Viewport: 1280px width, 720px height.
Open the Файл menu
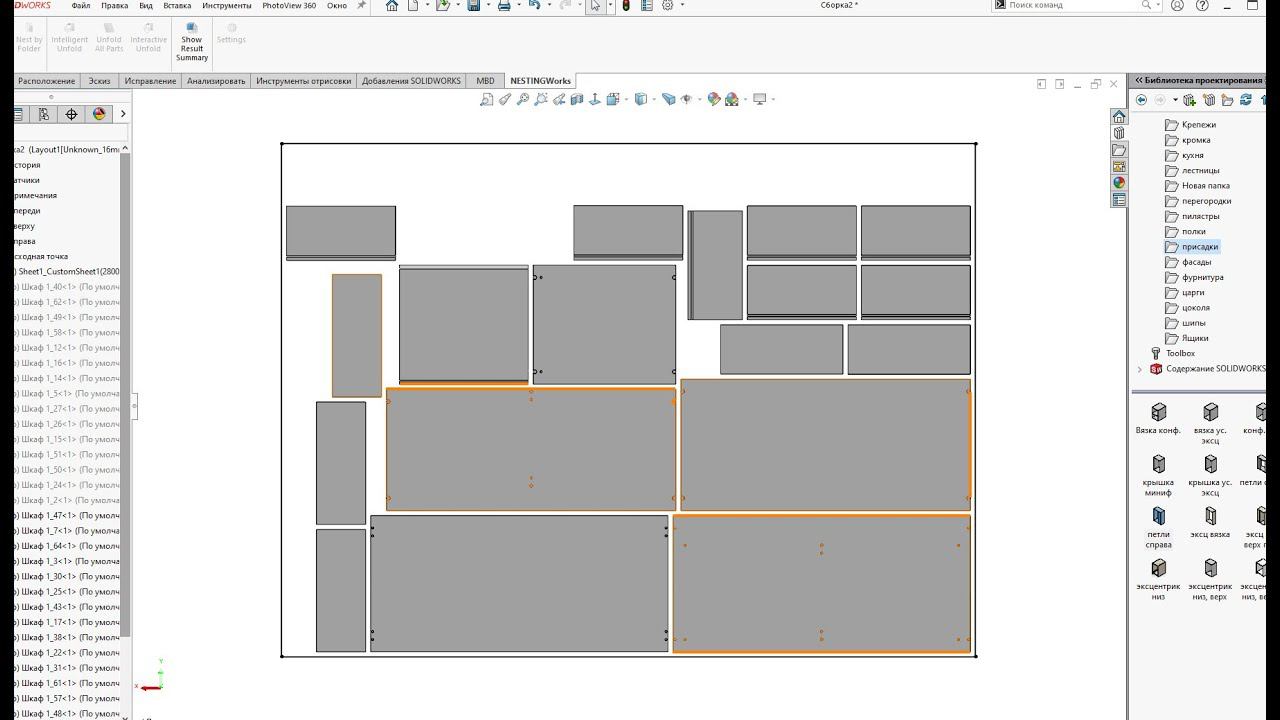pyautogui.click(x=81, y=5)
